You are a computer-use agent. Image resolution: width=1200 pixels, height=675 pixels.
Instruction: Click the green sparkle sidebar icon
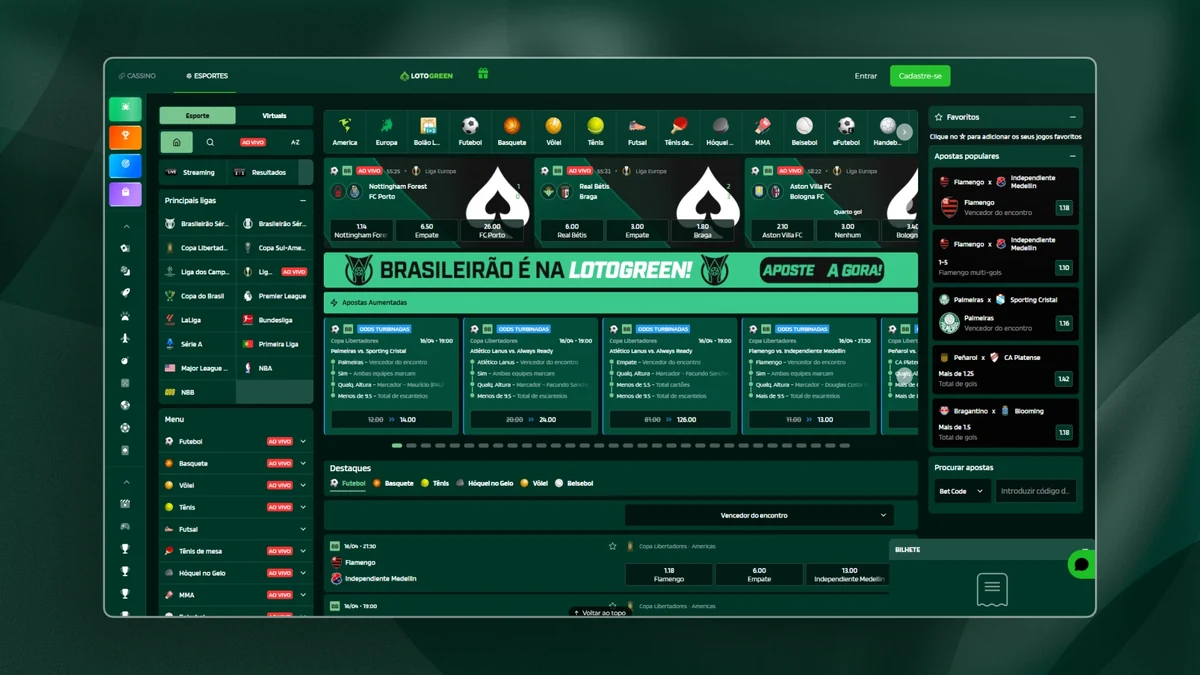pyautogui.click(x=125, y=108)
